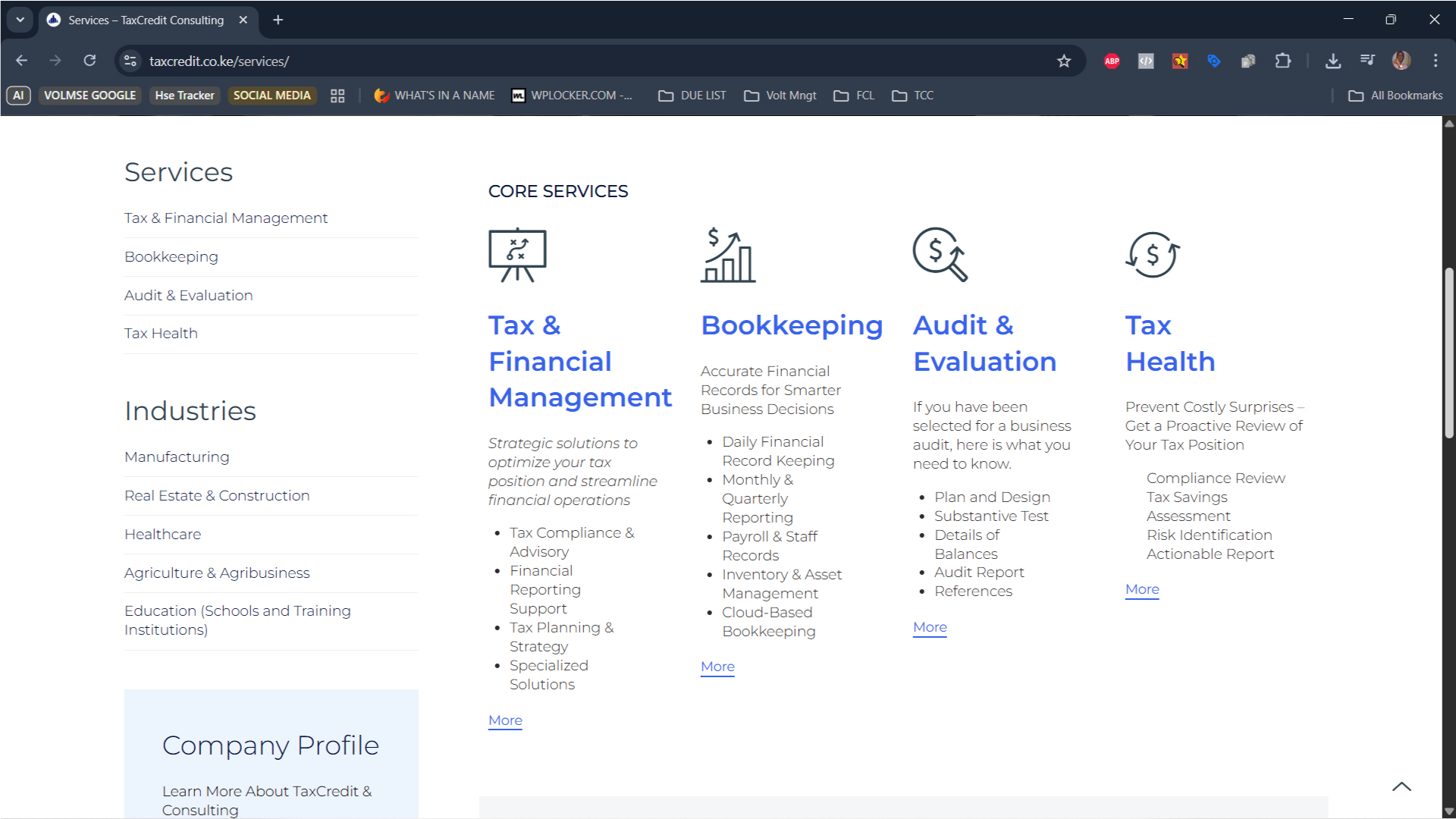Reload the page with the refresh button

89,61
